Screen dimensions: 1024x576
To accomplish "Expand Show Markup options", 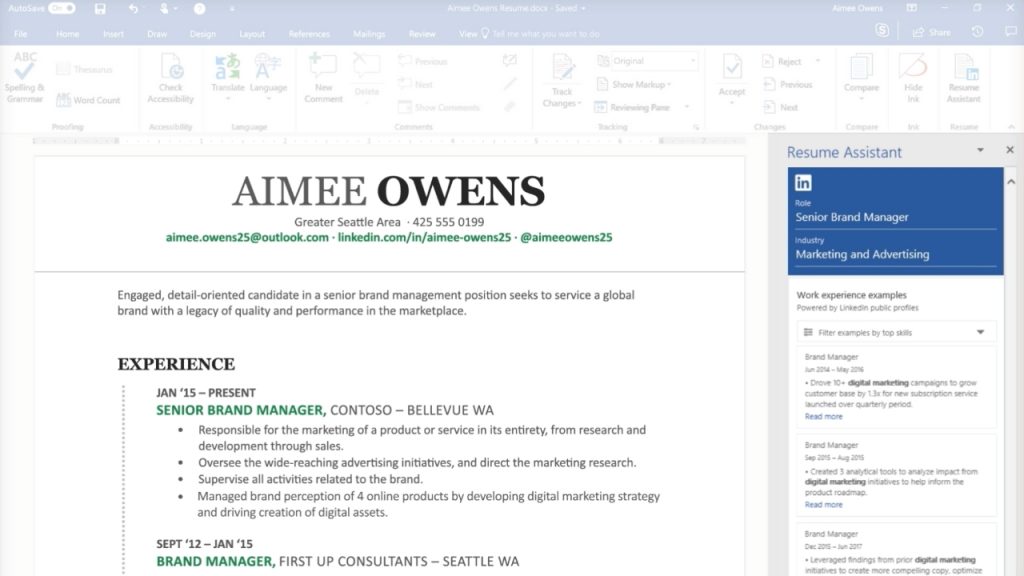I will click(x=634, y=84).
